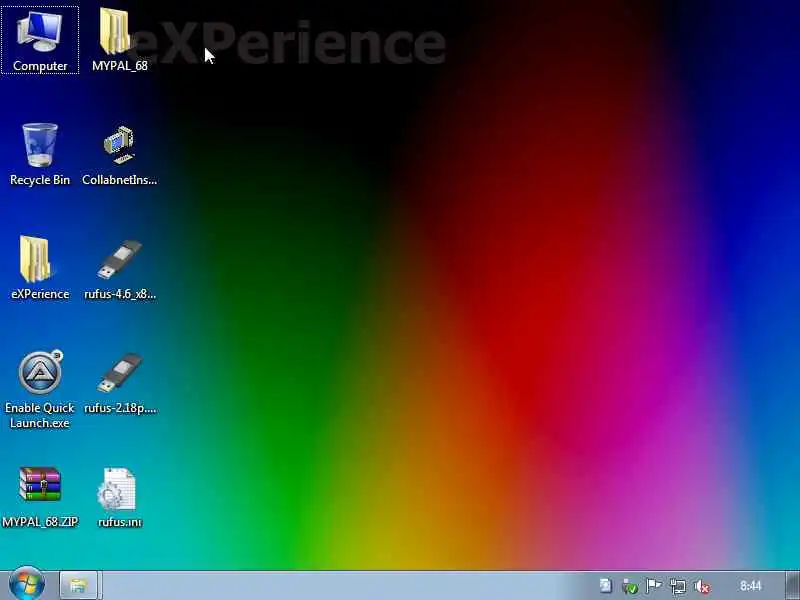This screenshot has width=800, height=600.
Task: Select Enable Quick Launch.exe icon
Action: 40,390
